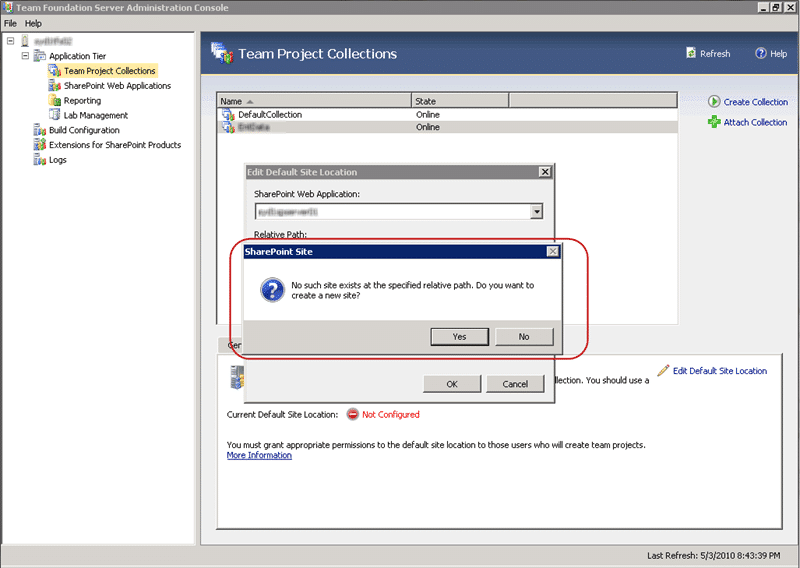Viewport: 800px width, 568px height.
Task: Click the SharePoint Web Application combo field
Action: pos(398,211)
